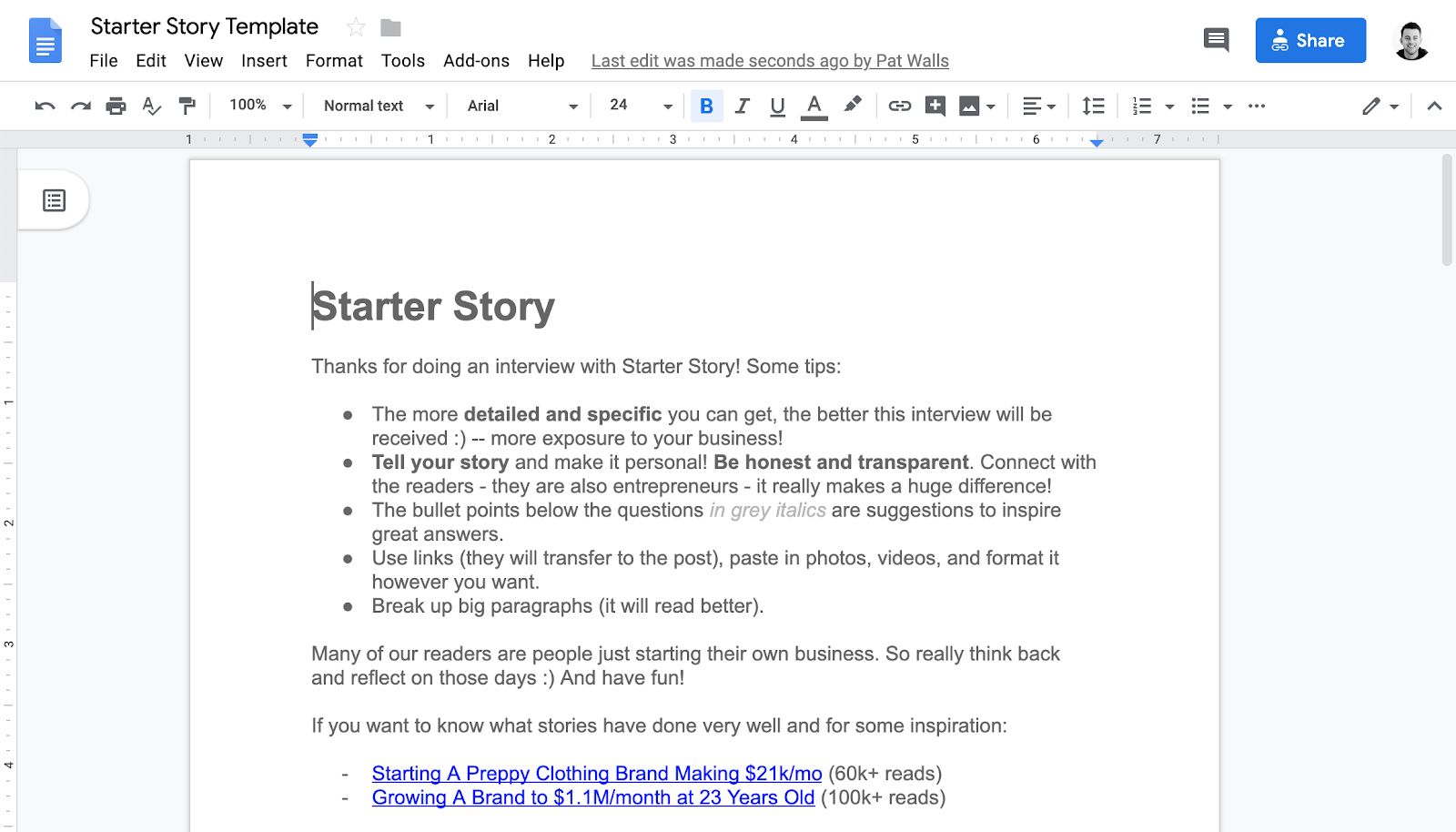Show the document outline panel
The width and height of the screenshot is (1456, 832).
(55, 200)
